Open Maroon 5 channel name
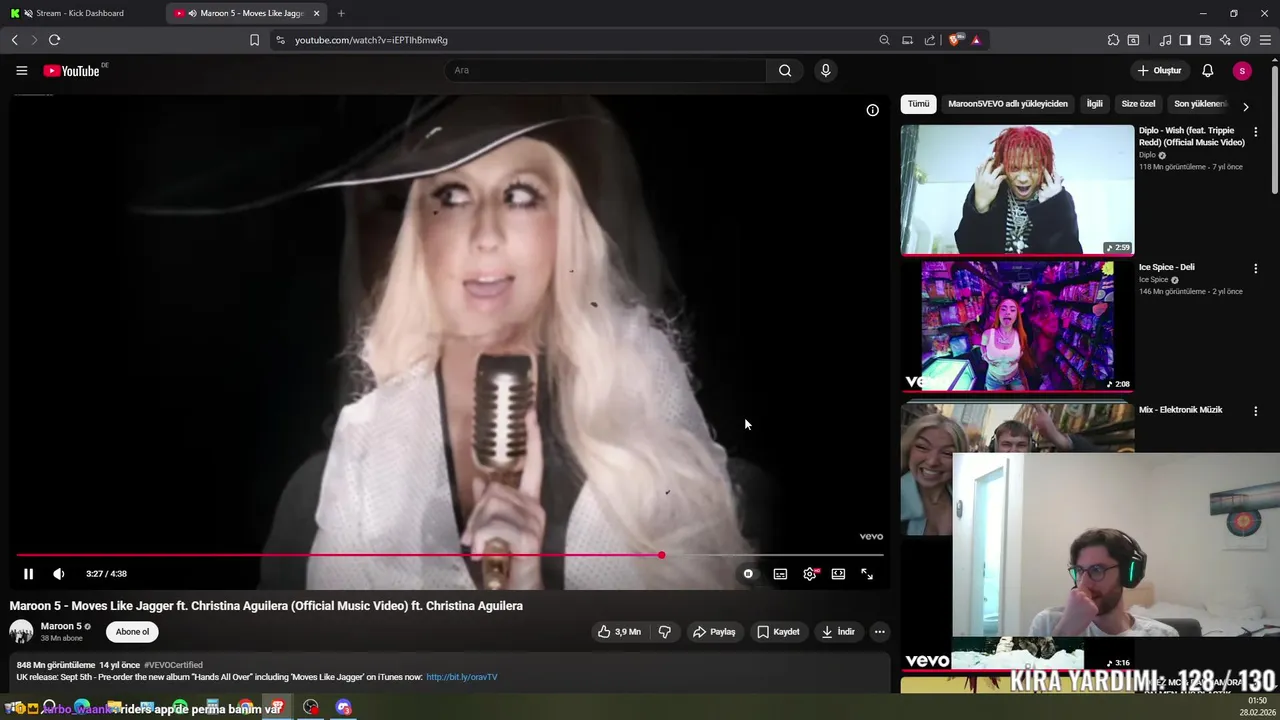The height and width of the screenshot is (720, 1280). click(x=61, y=626)
